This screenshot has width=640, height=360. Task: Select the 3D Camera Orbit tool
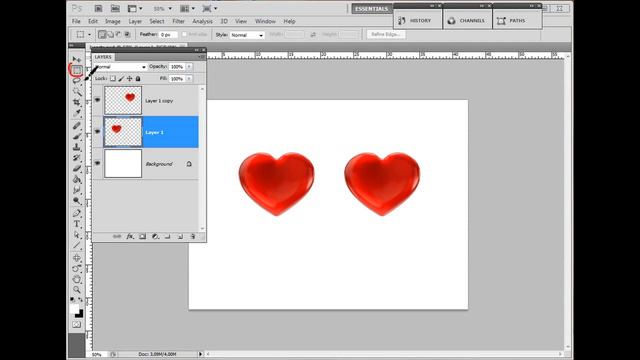[x=76, y=268]
